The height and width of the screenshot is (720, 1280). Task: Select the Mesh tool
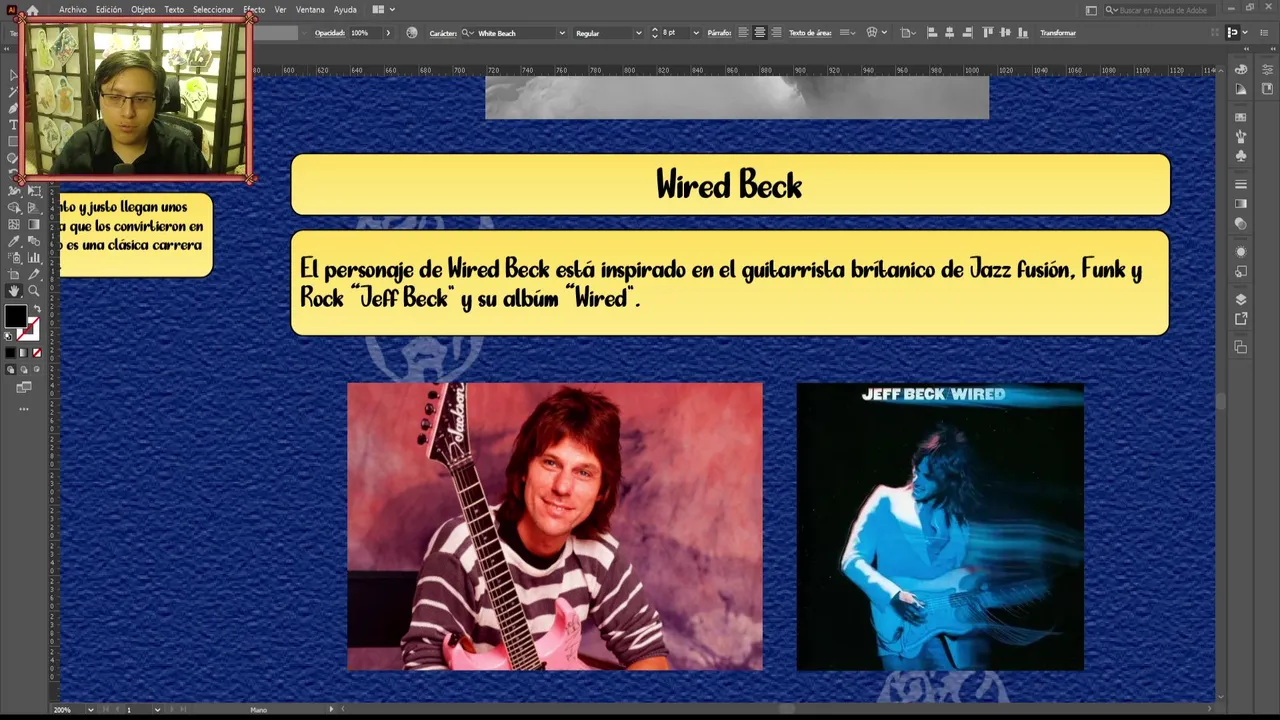(14, 224)
